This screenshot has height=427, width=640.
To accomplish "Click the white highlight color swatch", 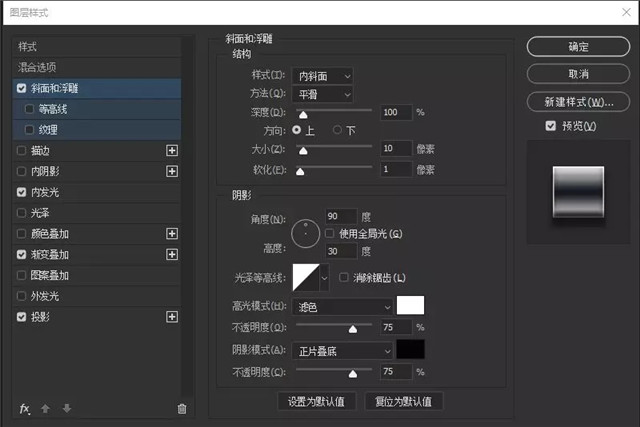I will pos(410,305).
